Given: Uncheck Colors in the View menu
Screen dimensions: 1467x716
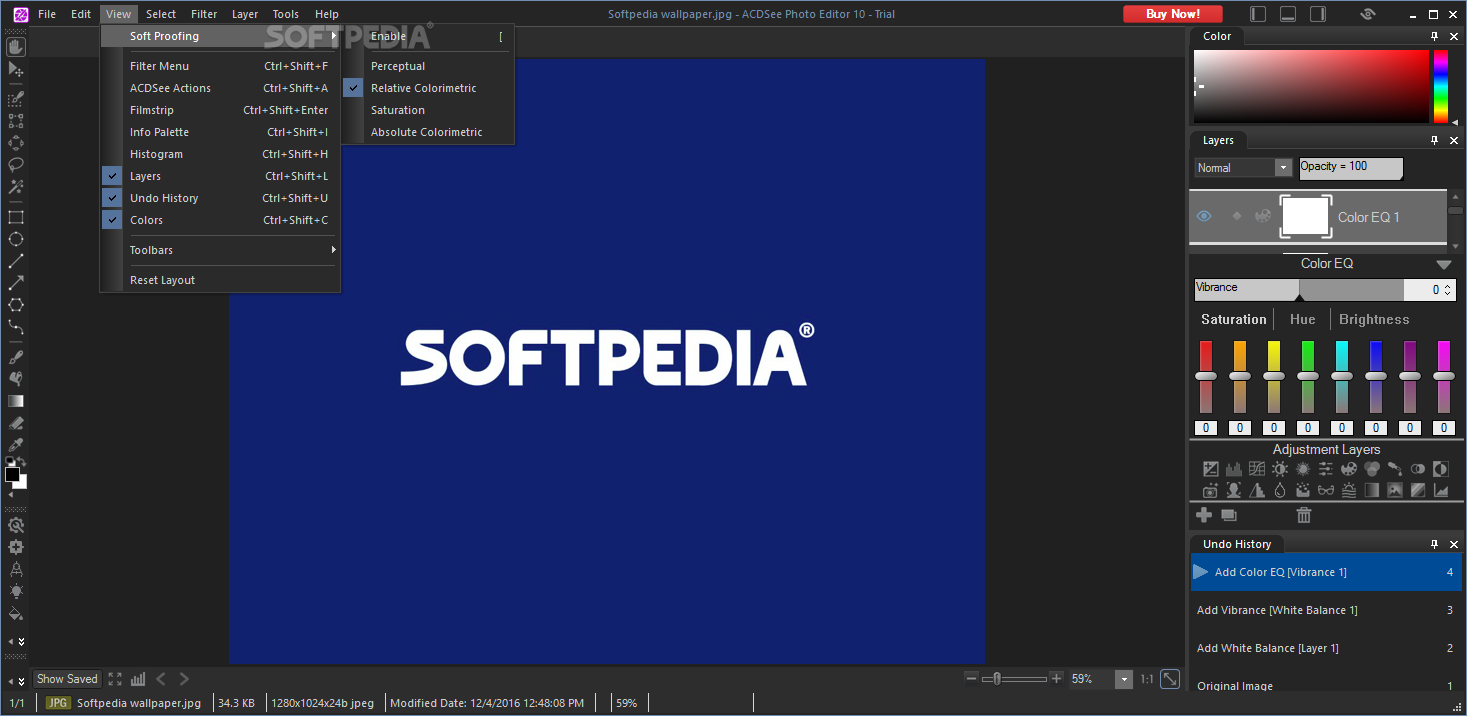Looking at the screenshot, I should (x=220, y=220).
